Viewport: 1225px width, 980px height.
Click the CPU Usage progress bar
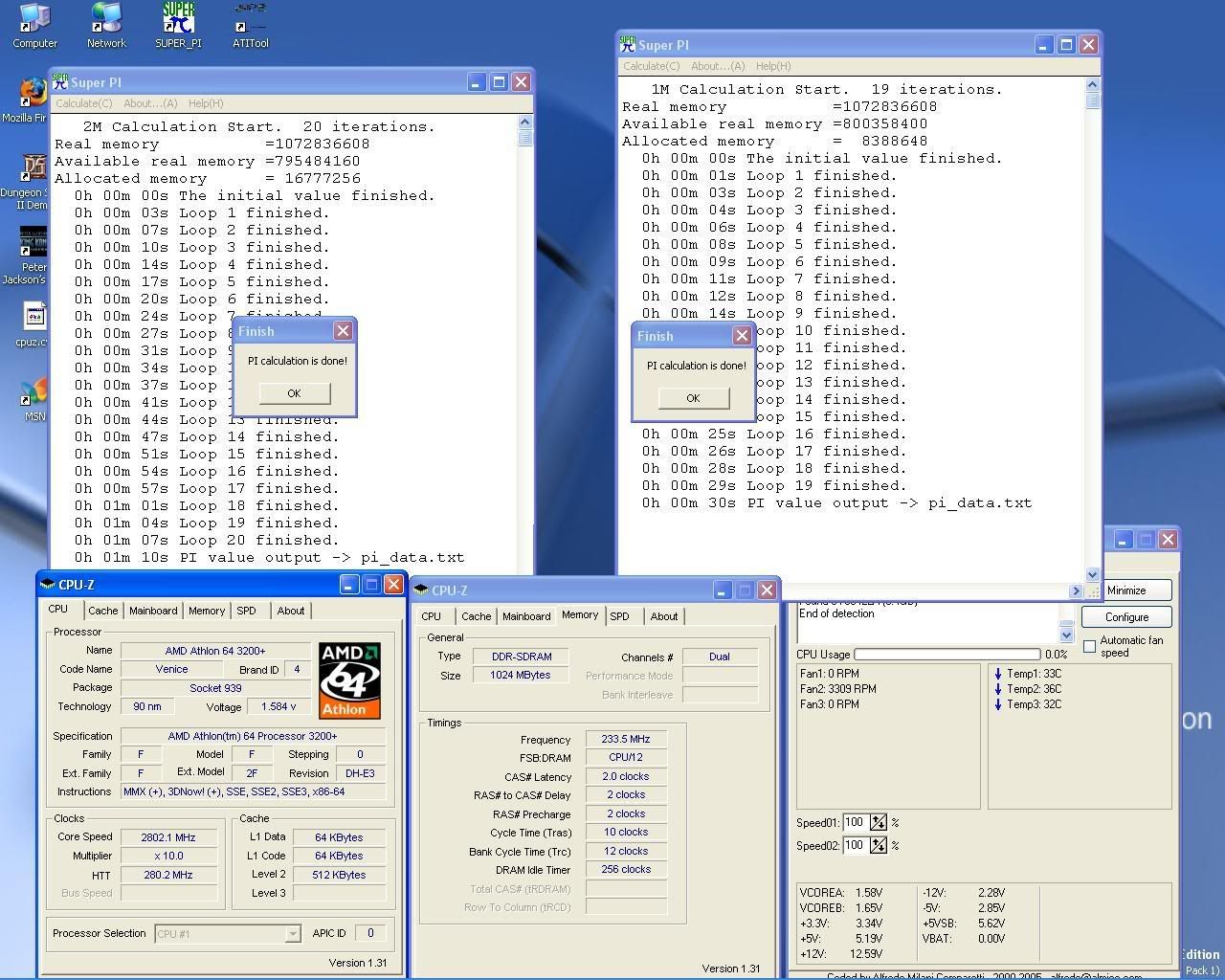click(x=947, y=655)
